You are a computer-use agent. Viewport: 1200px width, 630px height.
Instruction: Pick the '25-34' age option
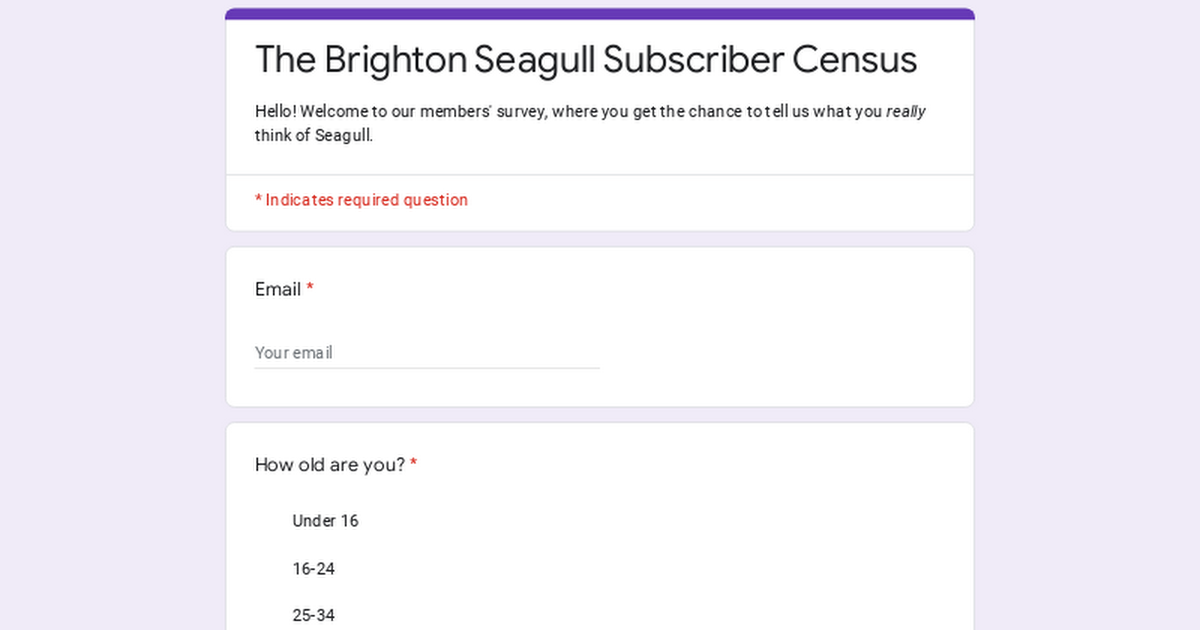tap(313, 615)
